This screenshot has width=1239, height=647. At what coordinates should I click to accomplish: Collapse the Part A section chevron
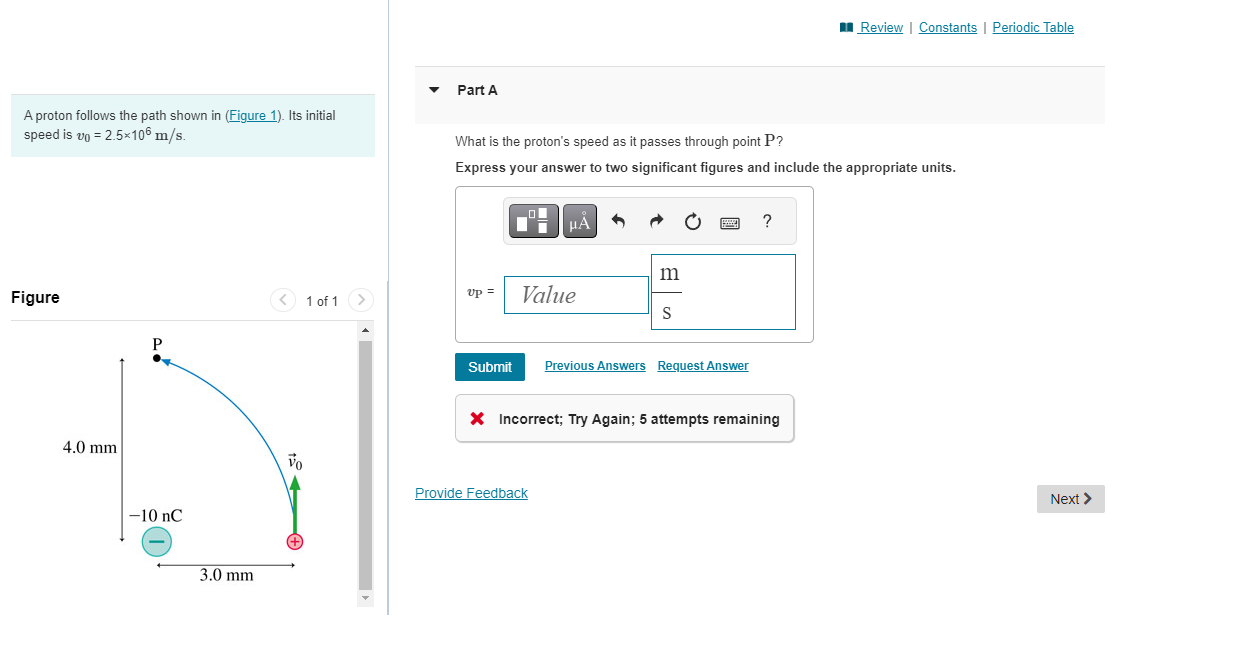pos(433,89)
